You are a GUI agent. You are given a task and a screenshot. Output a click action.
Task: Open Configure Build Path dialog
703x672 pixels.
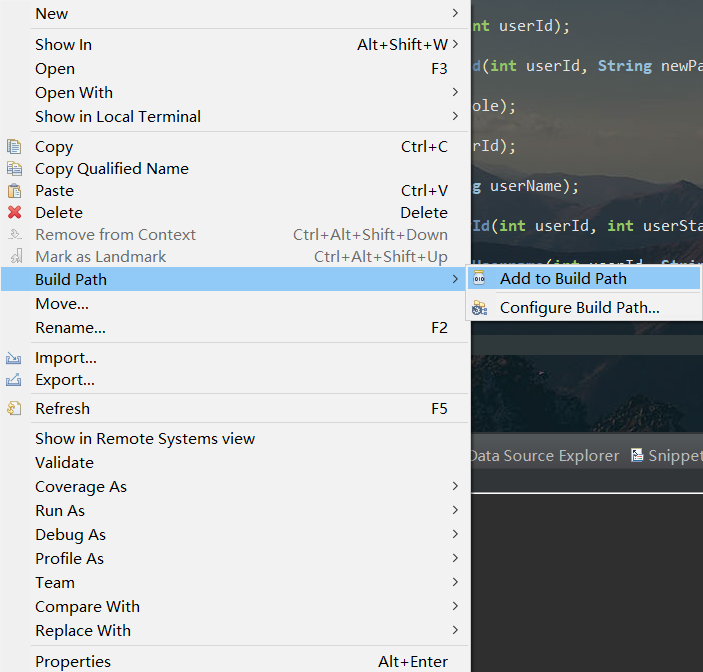(584, 308)
